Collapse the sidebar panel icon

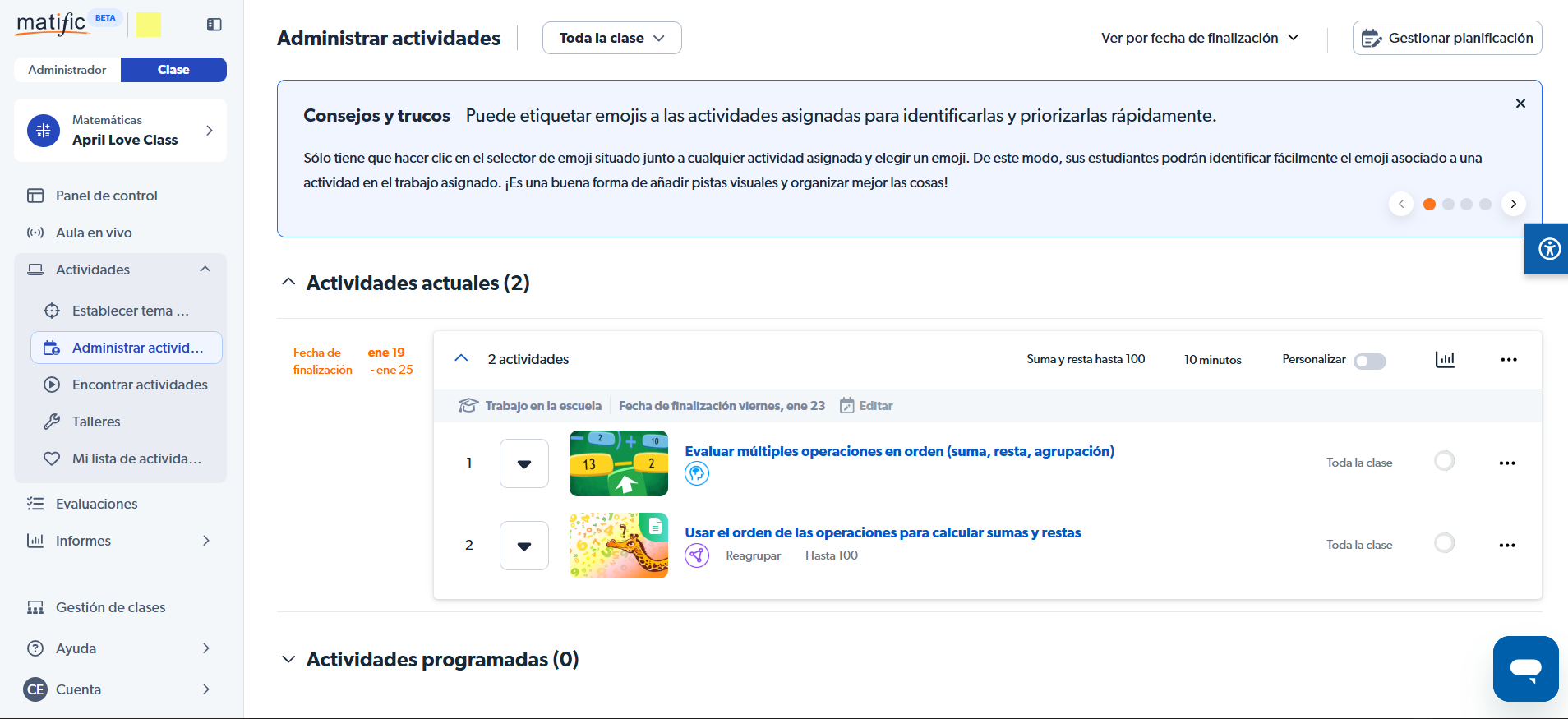214,25
